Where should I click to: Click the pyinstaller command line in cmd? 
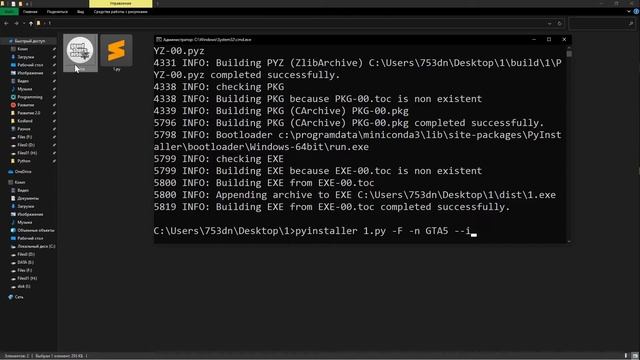coord(314,231)
